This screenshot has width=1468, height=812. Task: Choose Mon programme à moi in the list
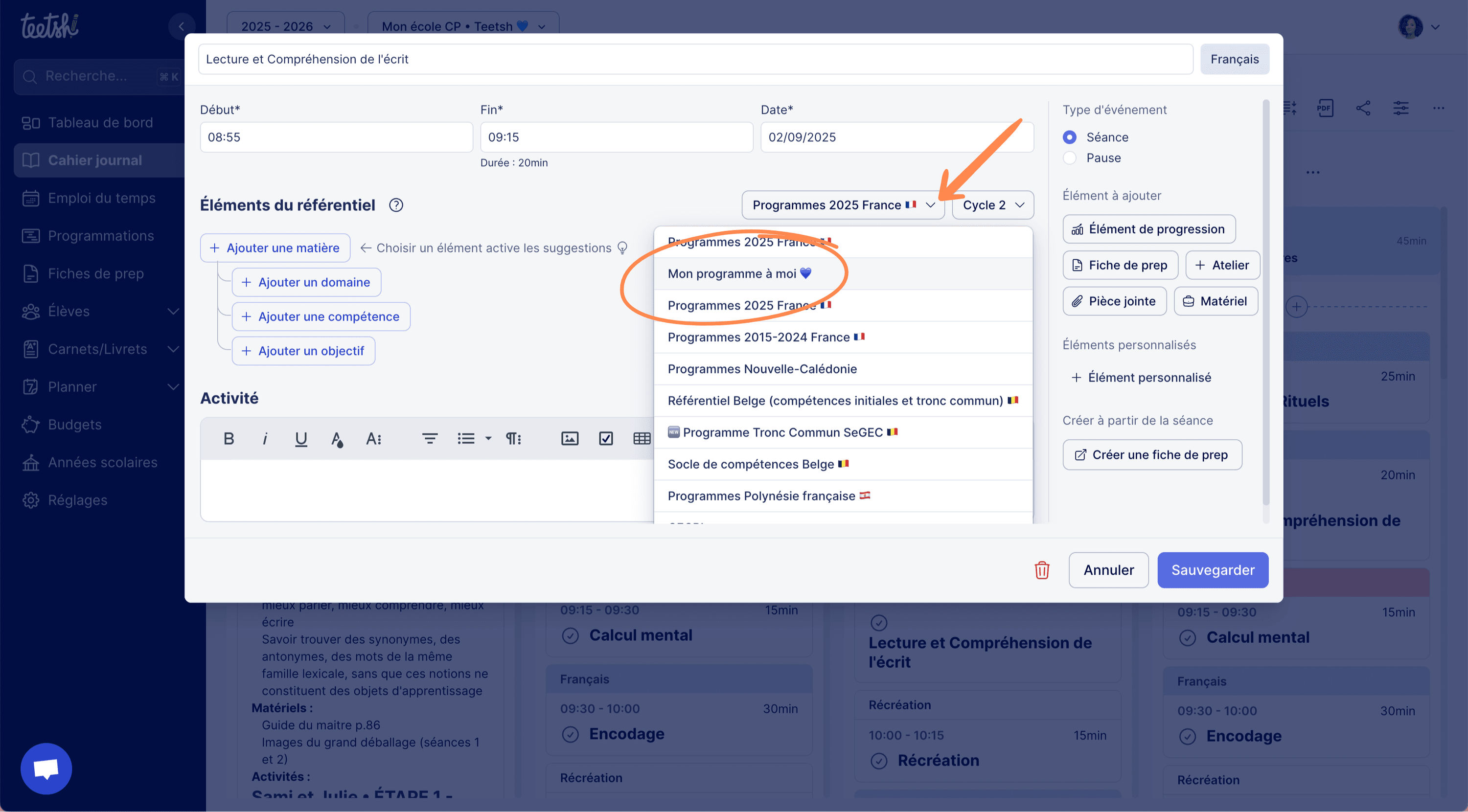pyautogui.click(x=843, y=273)
